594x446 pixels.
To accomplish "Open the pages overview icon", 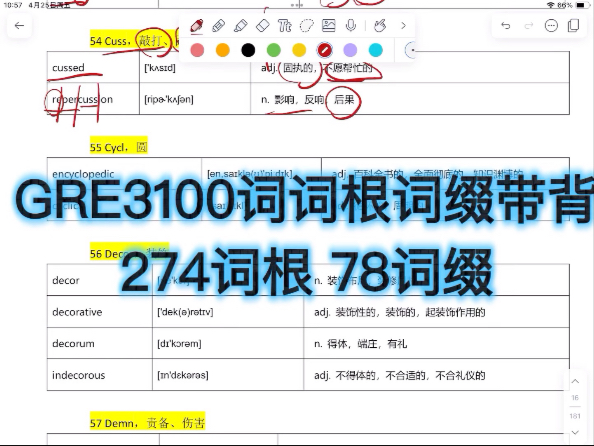I will 574,26.
